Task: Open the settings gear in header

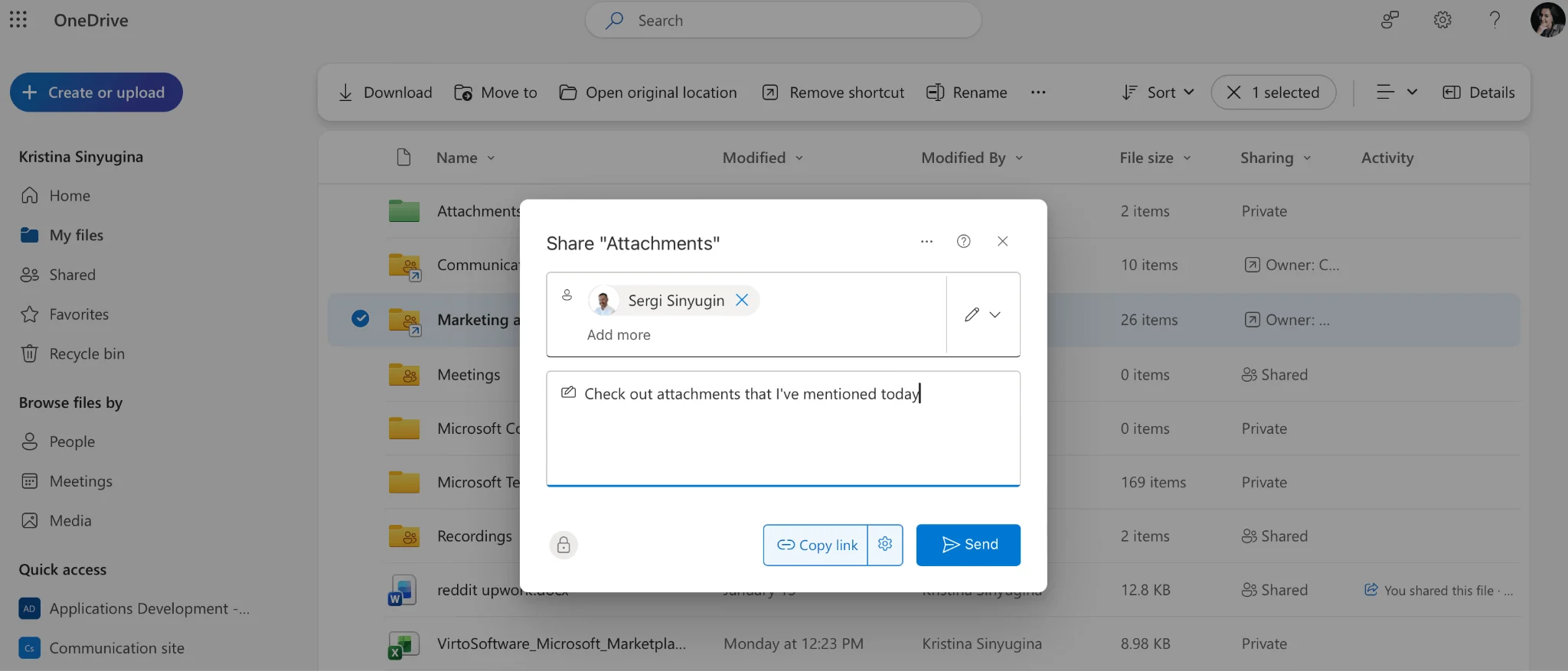Action: tap(1442, 20)
